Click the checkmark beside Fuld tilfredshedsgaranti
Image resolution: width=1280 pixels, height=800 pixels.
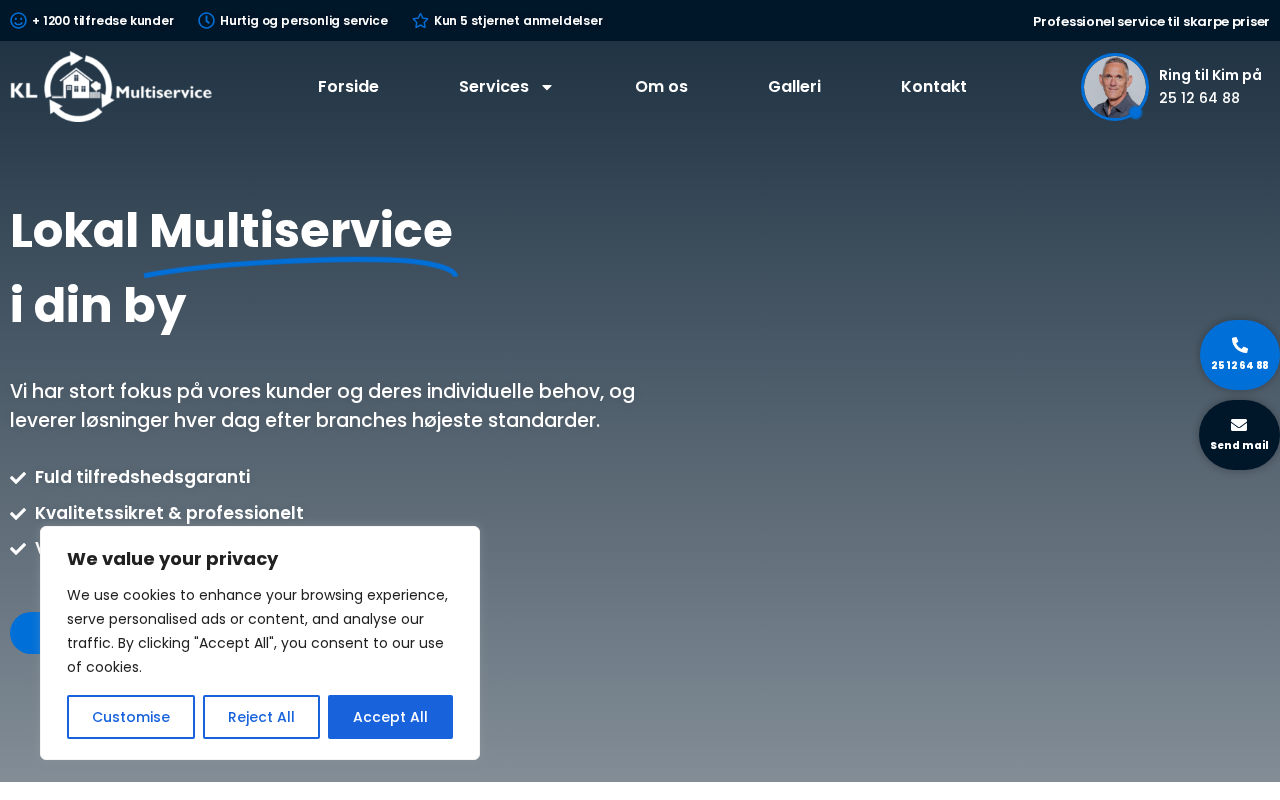18,478
